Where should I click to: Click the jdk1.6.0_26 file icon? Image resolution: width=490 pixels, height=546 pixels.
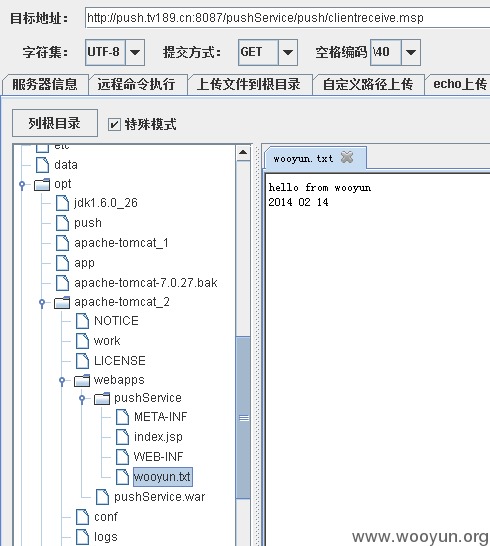pos(62,203)
